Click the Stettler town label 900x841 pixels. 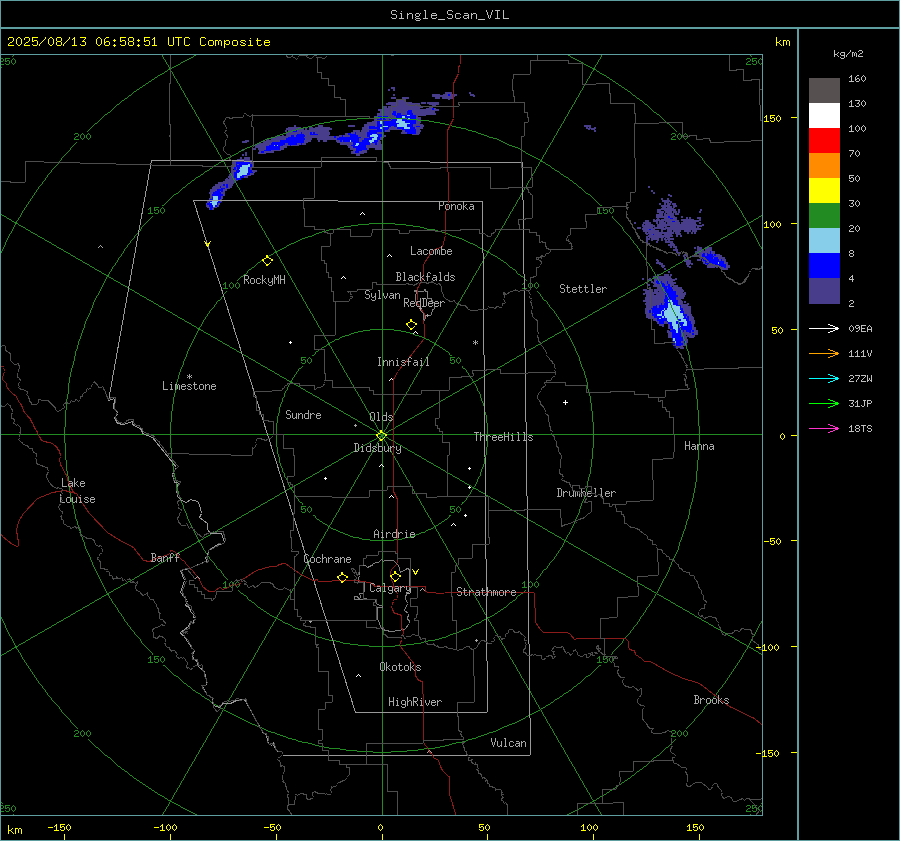[x=583, y=289]
